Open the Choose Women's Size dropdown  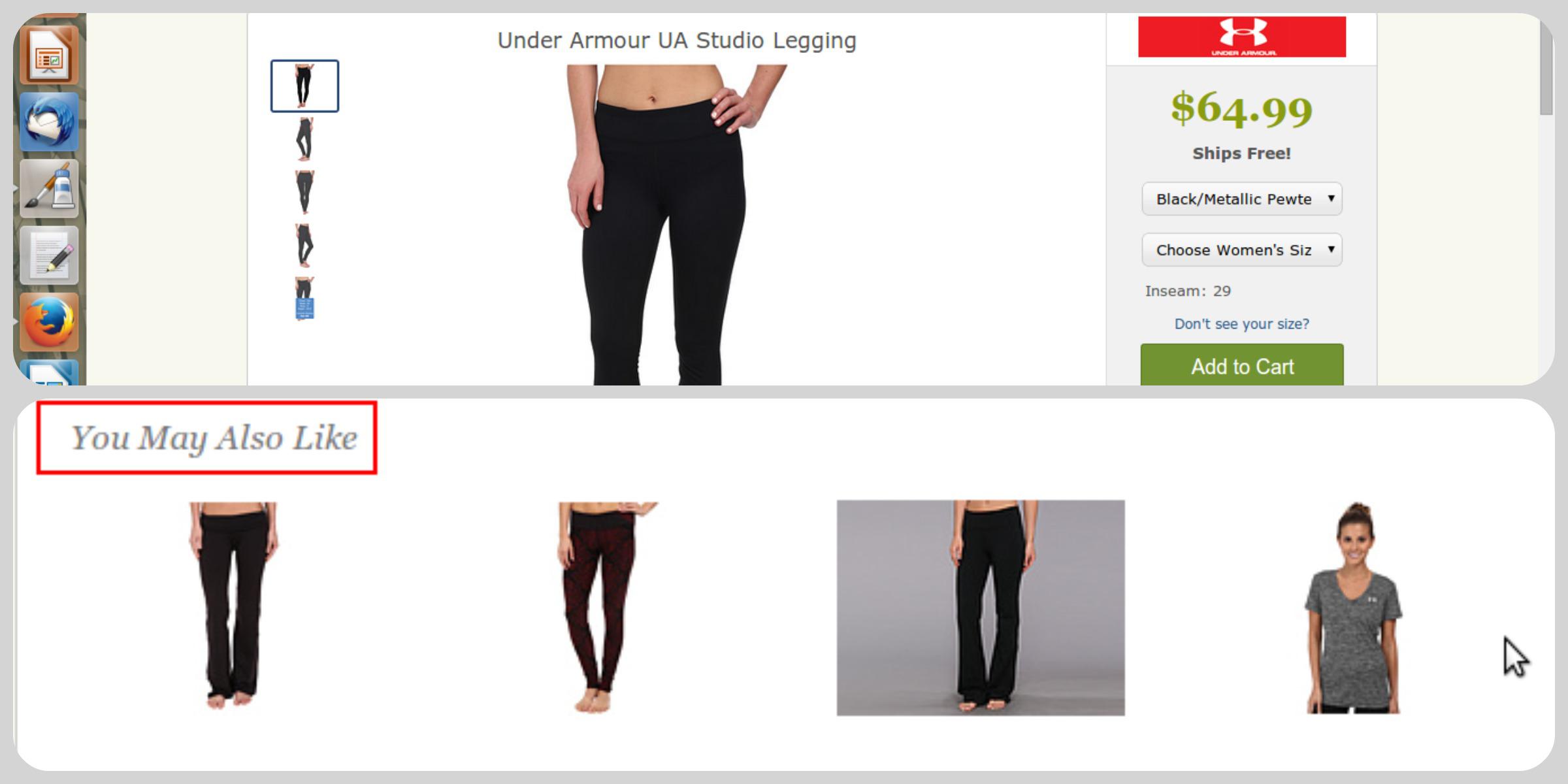pos(1241,250)
